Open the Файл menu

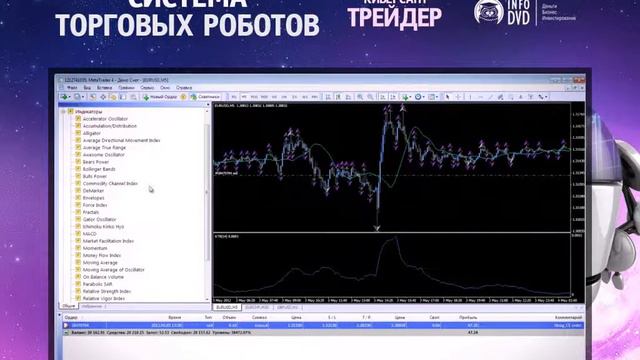[x=72, y=88]
